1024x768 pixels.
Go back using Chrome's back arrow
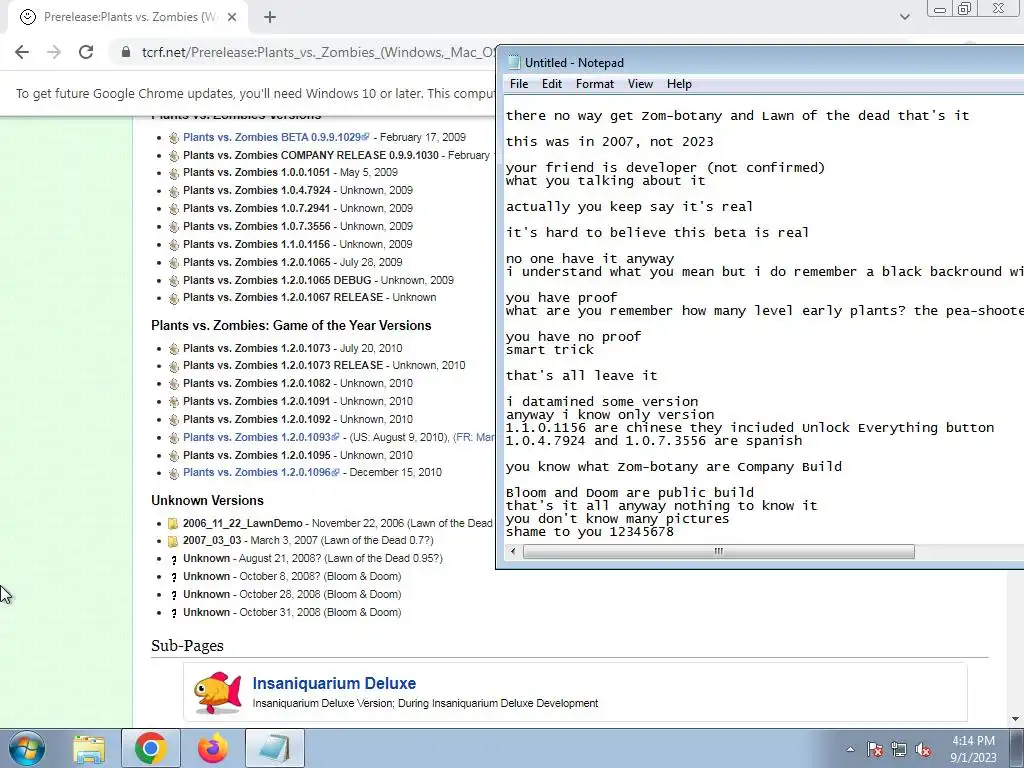click(22, 52)
